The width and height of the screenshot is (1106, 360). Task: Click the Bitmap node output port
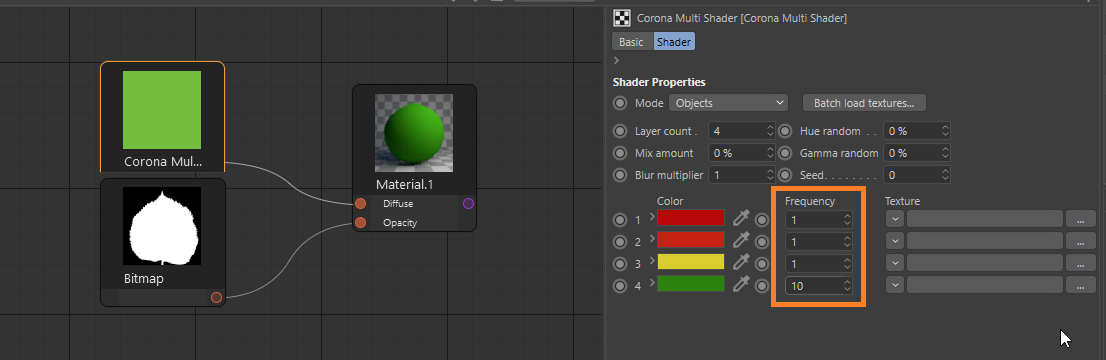(217, 298)
